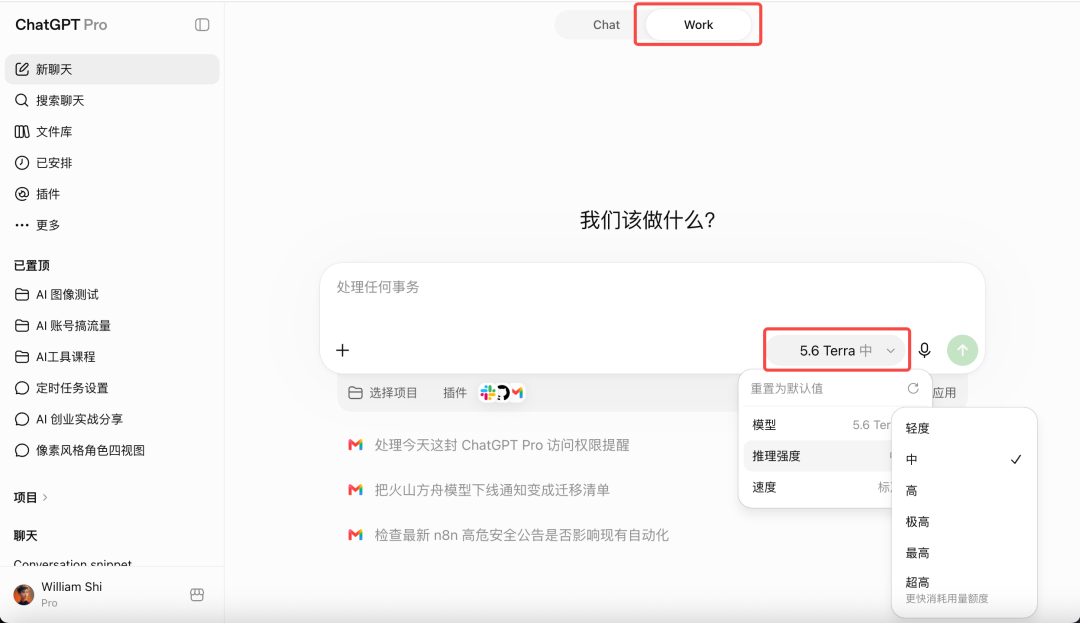Open 新聊天 in the sidebar
This screenshot has width=1080, height=623.
coord(112,69)
